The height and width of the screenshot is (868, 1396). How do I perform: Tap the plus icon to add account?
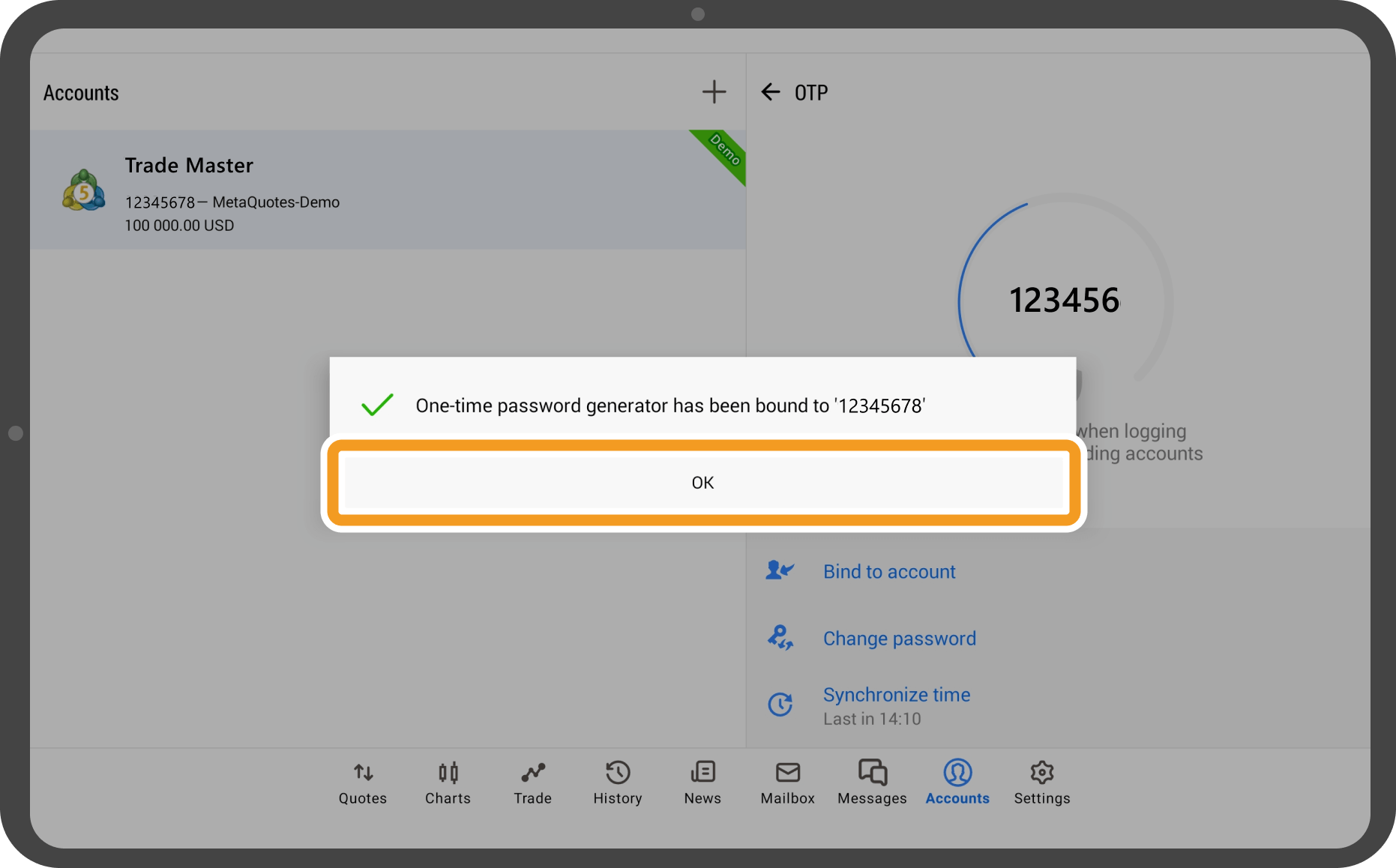[714, 92]
